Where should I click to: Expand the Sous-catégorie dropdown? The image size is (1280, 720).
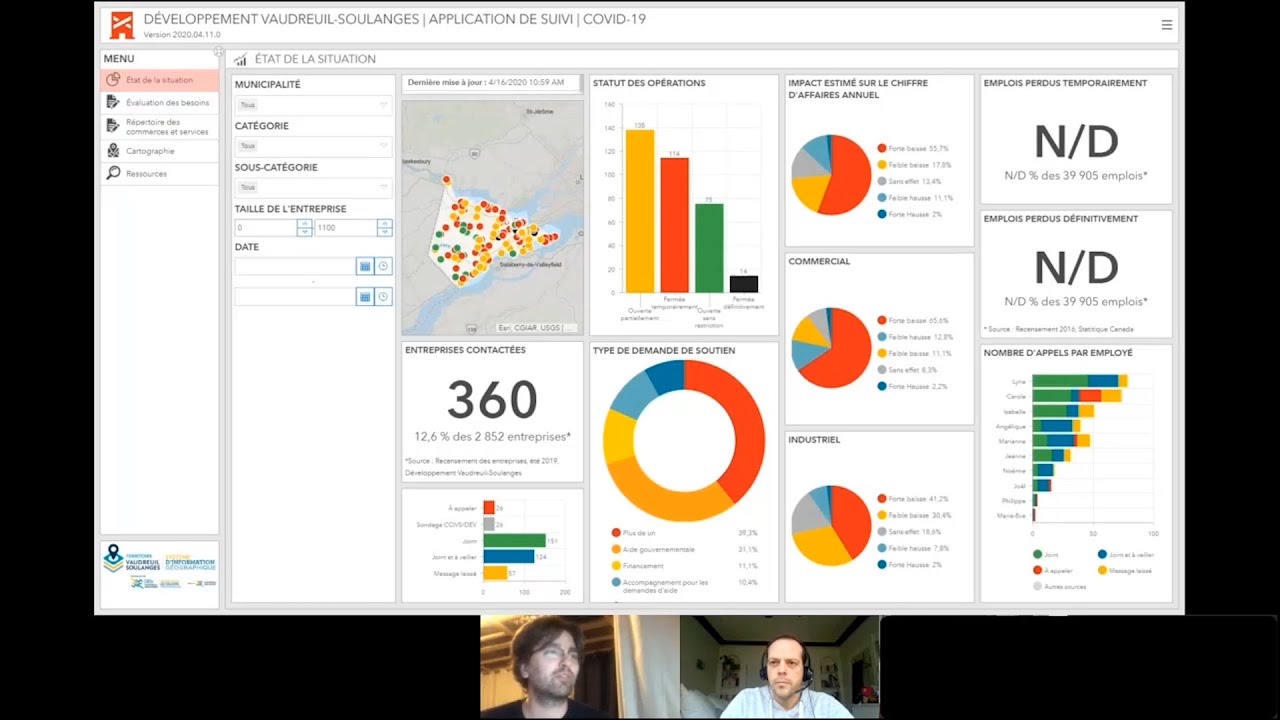point(313,187)
